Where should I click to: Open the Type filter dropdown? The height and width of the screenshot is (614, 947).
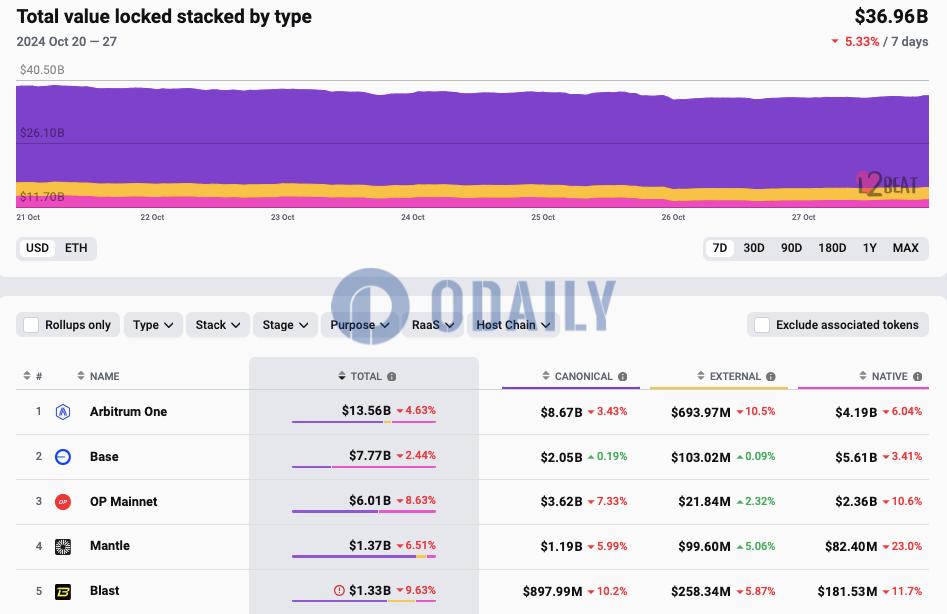tap(153, 325)
